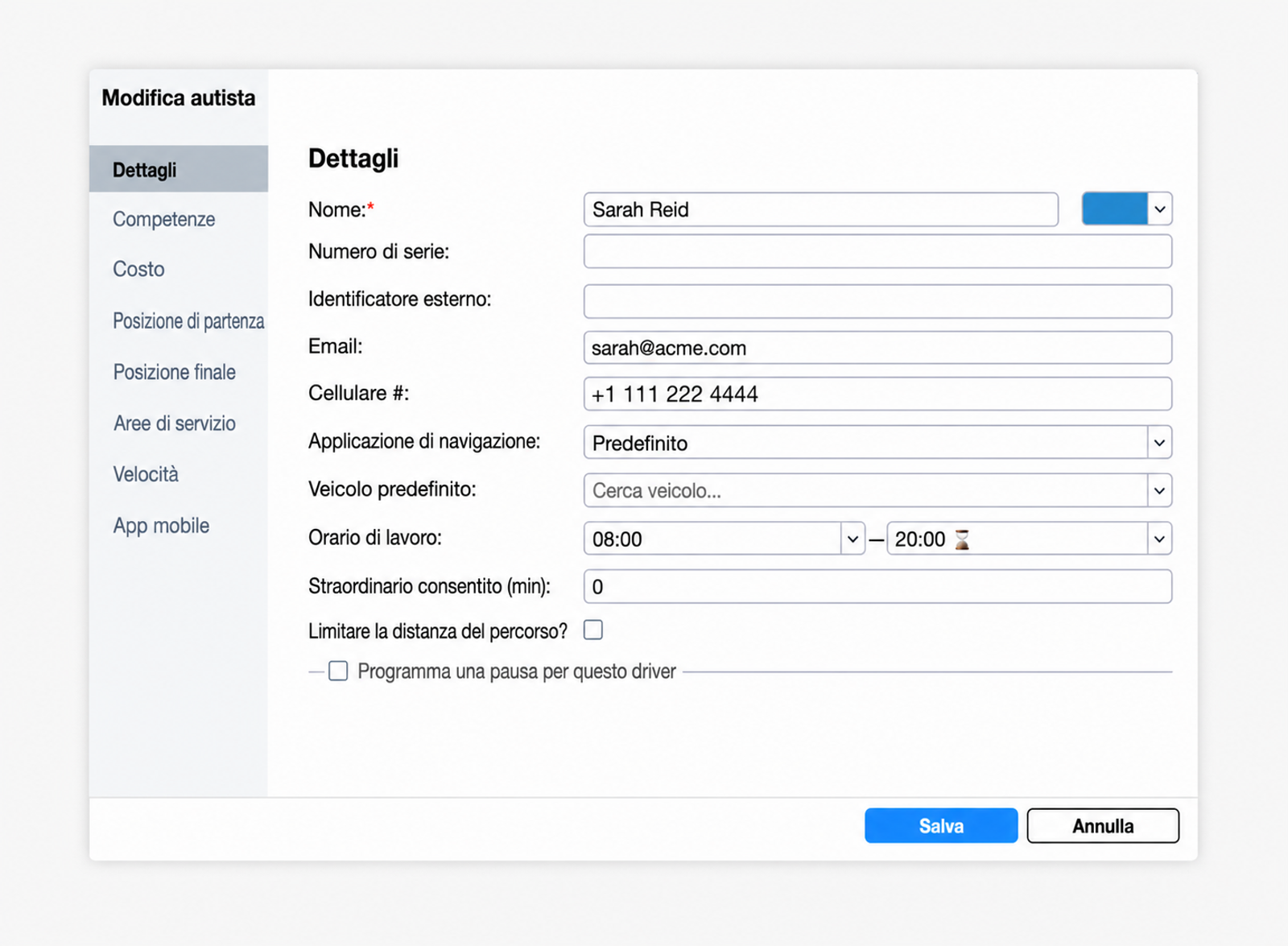Select the Dettagli sidebar tab
Screen dimensions: 1288x946
pyautogui.click(x=179, y=169)
